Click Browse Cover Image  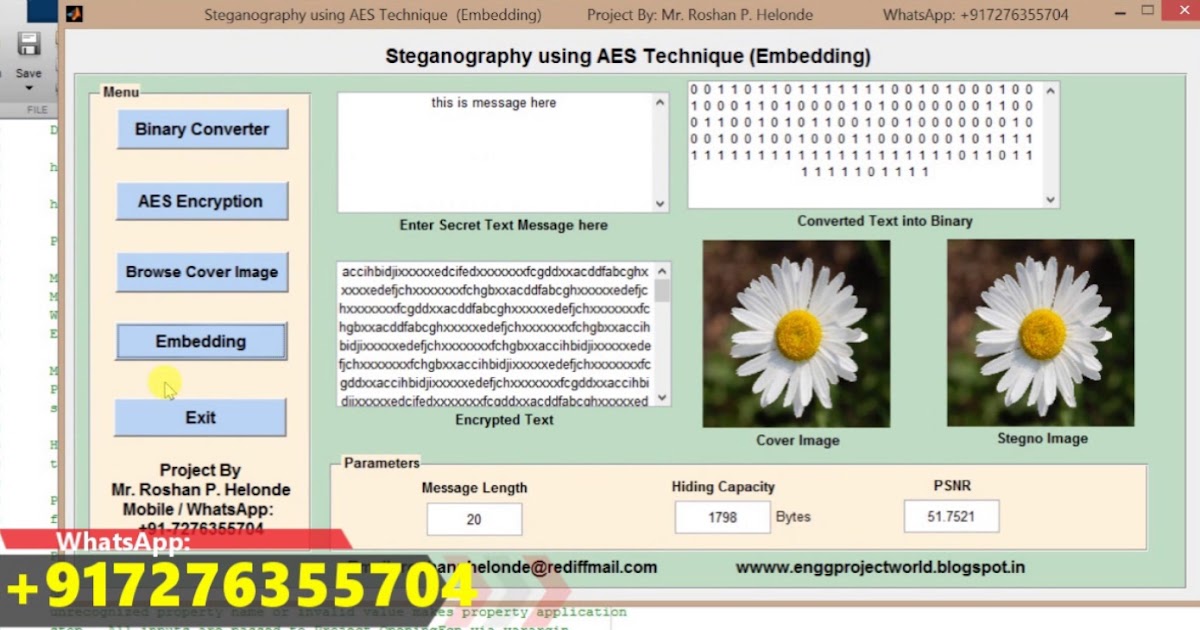tap(201, 271)
